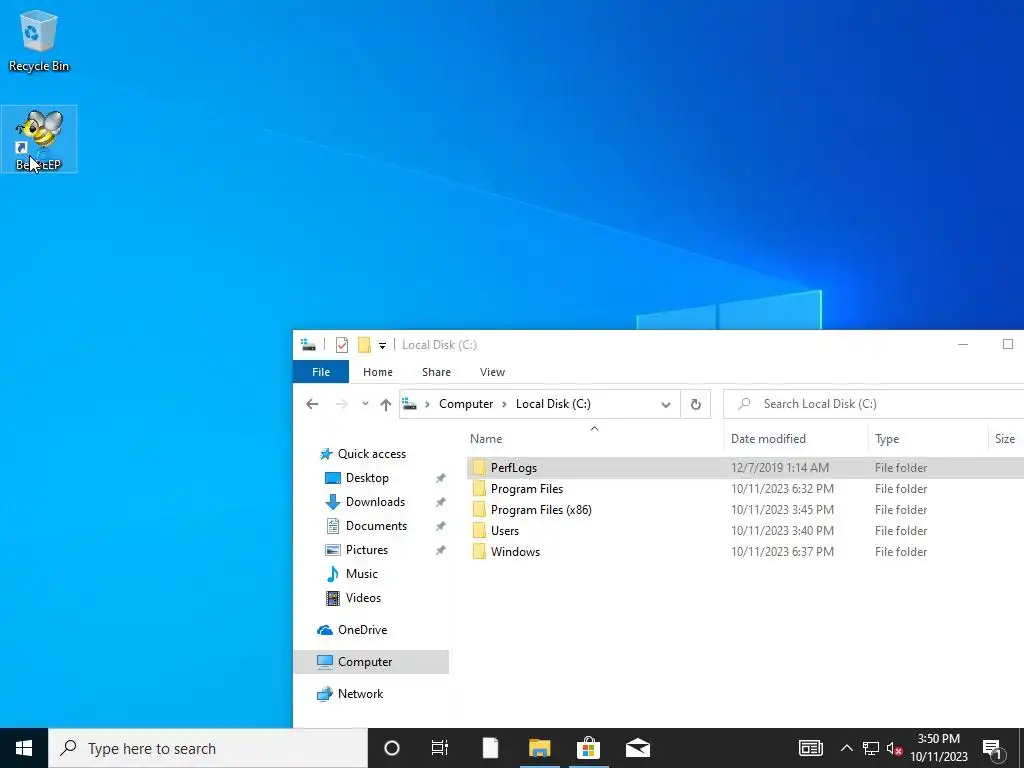
Task: Open OneDrive in navigation pane
Action: coord(362,630)
